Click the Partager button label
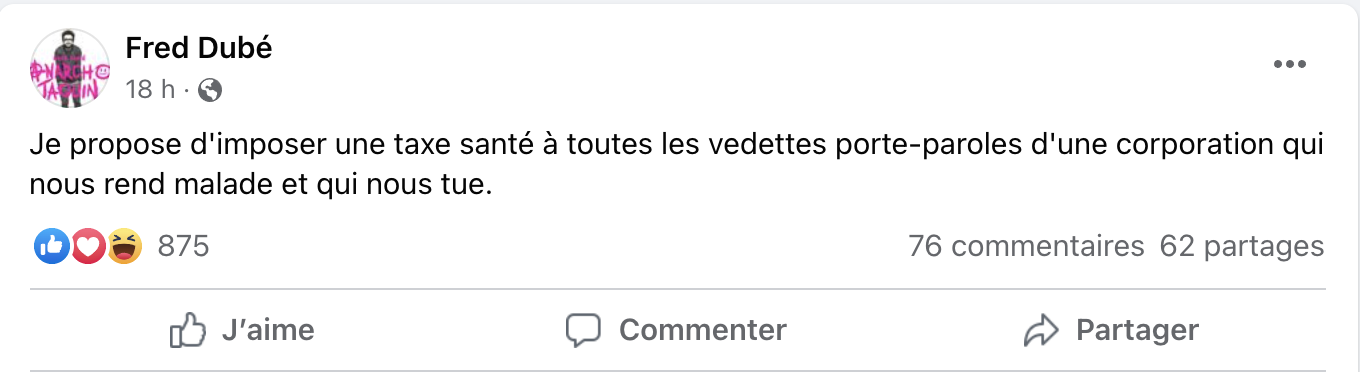 click(x=1137, y=330)
